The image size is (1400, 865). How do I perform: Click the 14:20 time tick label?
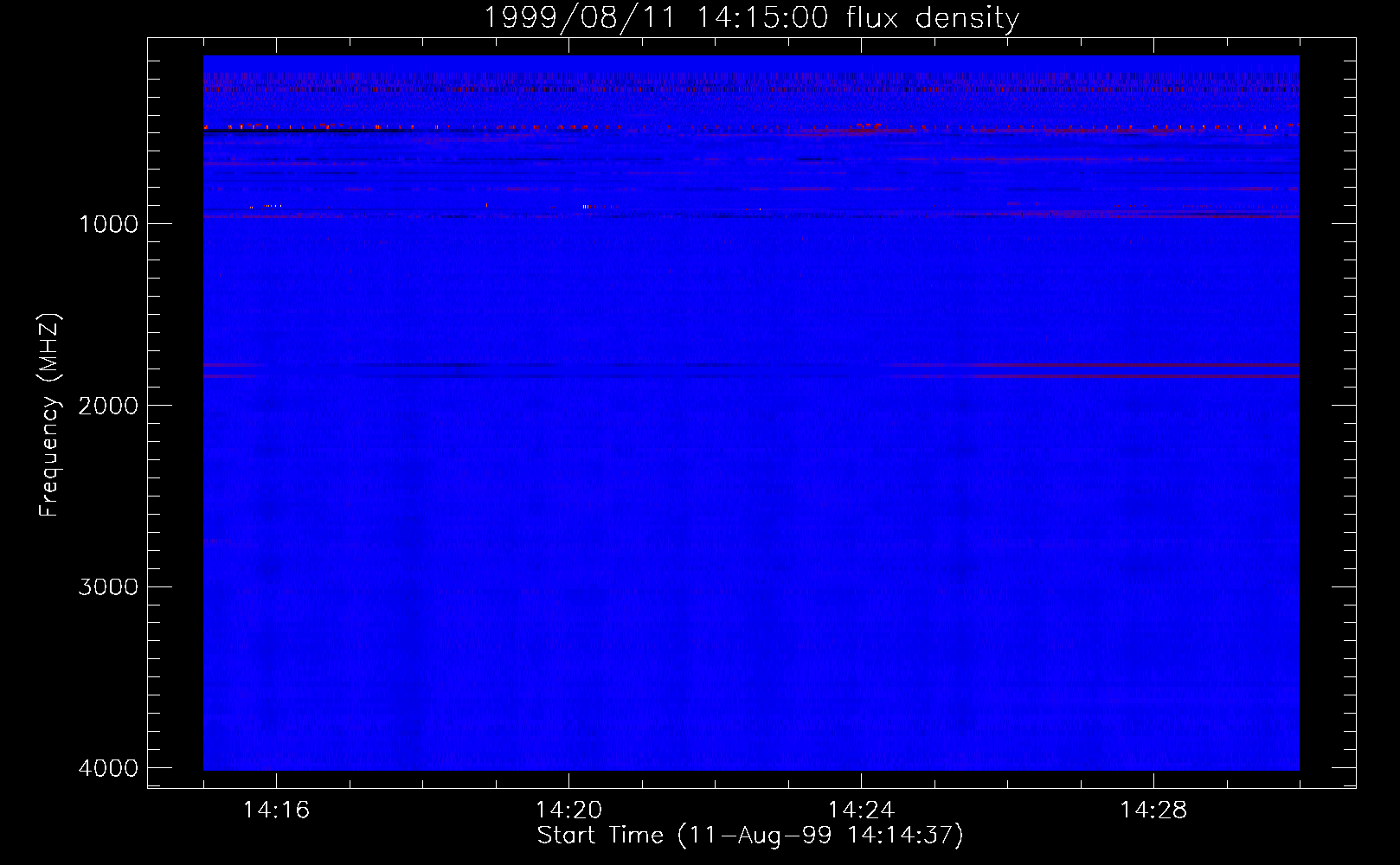[x=568, y=810]
